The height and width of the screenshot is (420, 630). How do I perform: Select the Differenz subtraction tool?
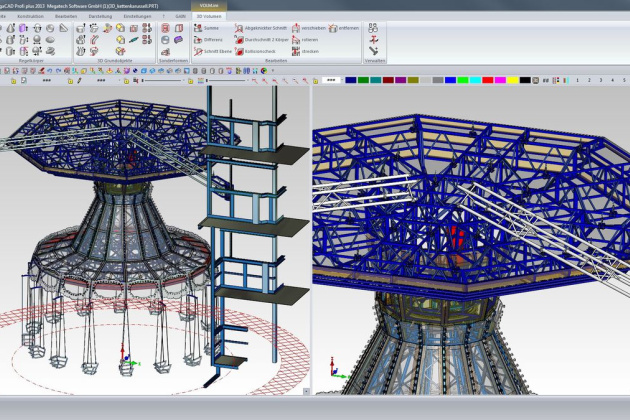click(x=209, y=39)
